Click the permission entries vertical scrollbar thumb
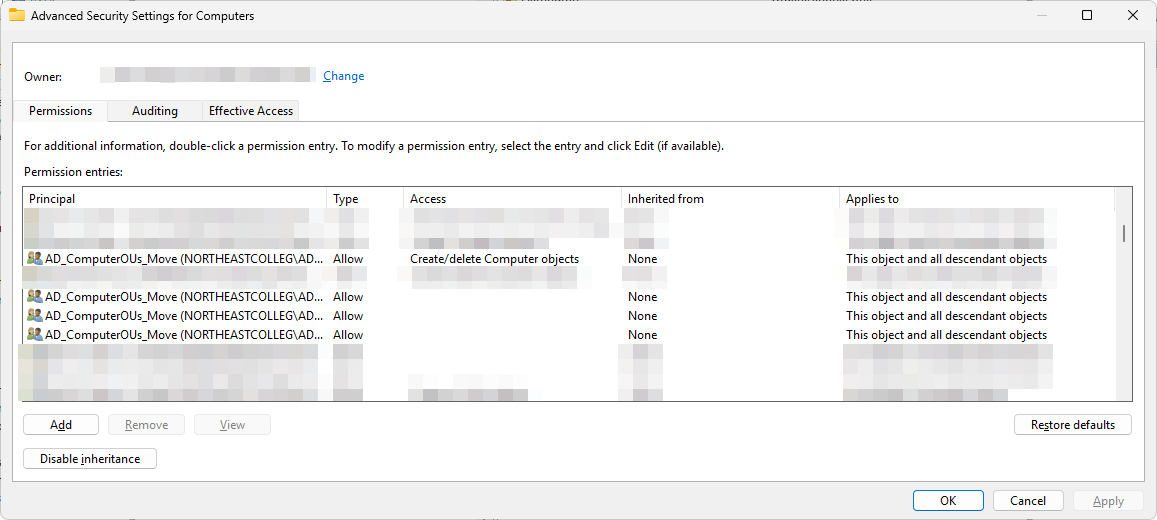Viewport: 1157px width, 520px height. (1124, 233)
